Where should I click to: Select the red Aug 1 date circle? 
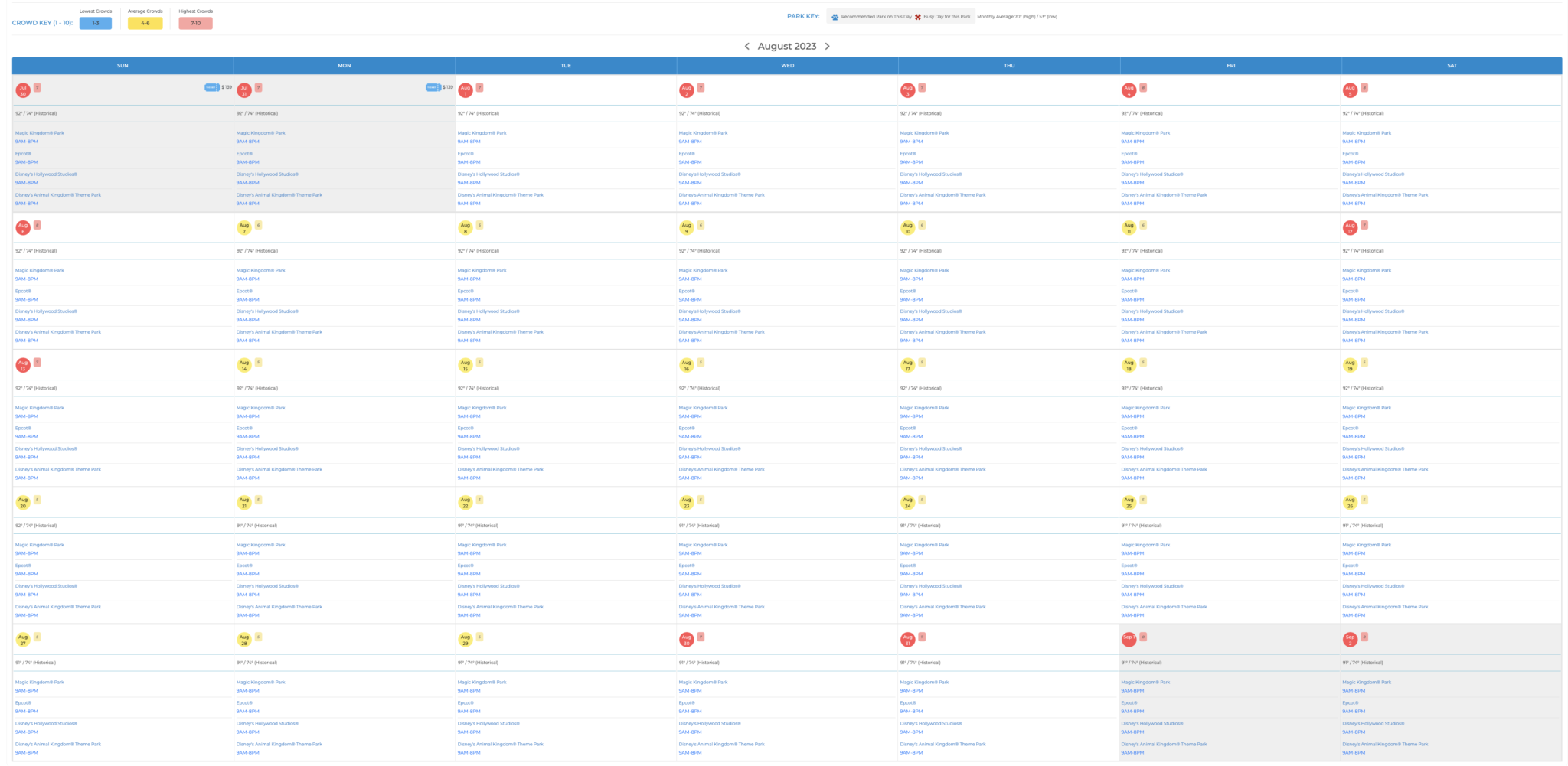[x=465, y=90]
